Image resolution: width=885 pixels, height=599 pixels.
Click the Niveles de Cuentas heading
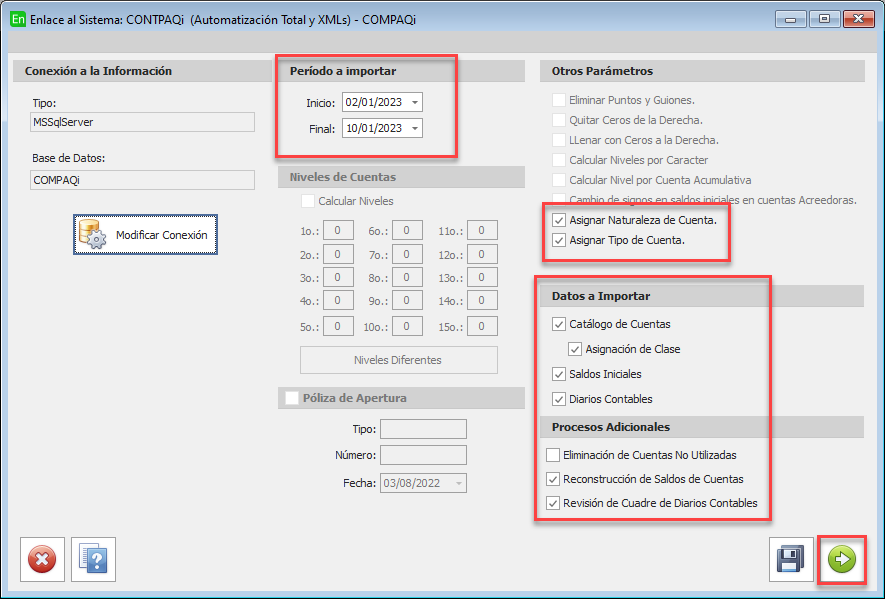(343, 177)
